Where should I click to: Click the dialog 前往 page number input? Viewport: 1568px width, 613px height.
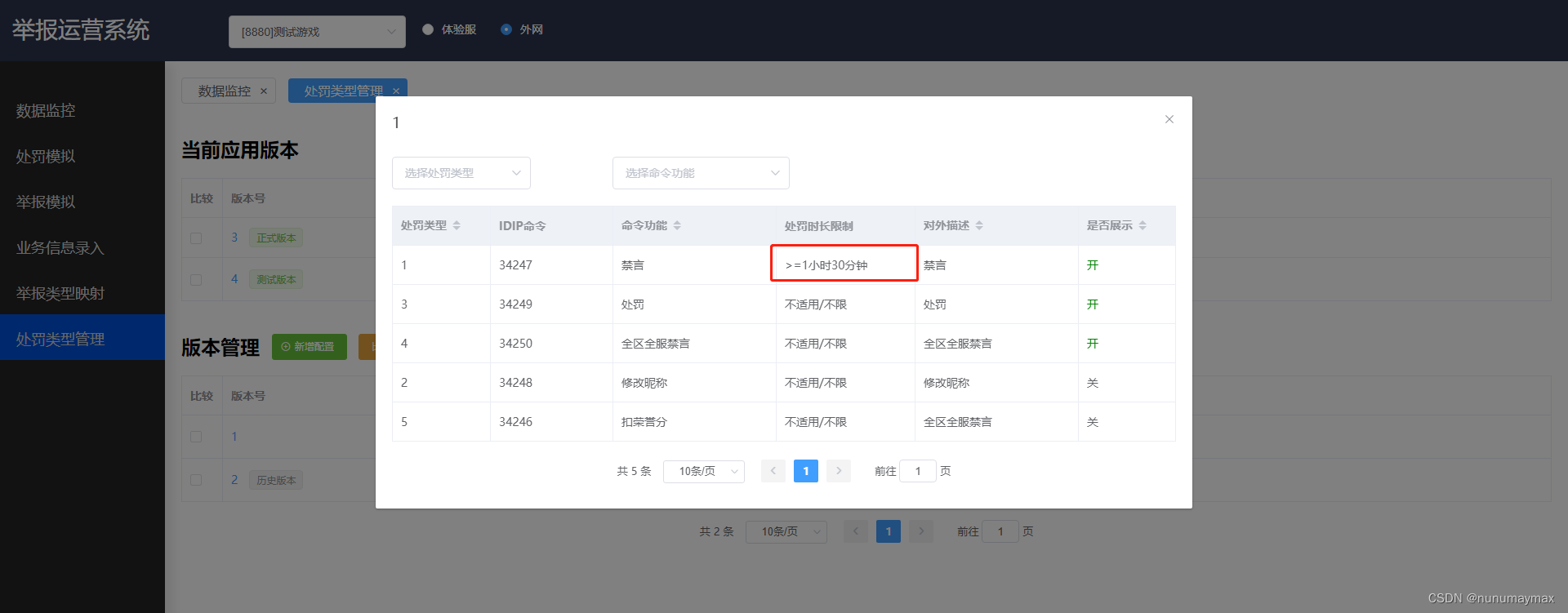[x=918, y=471]
